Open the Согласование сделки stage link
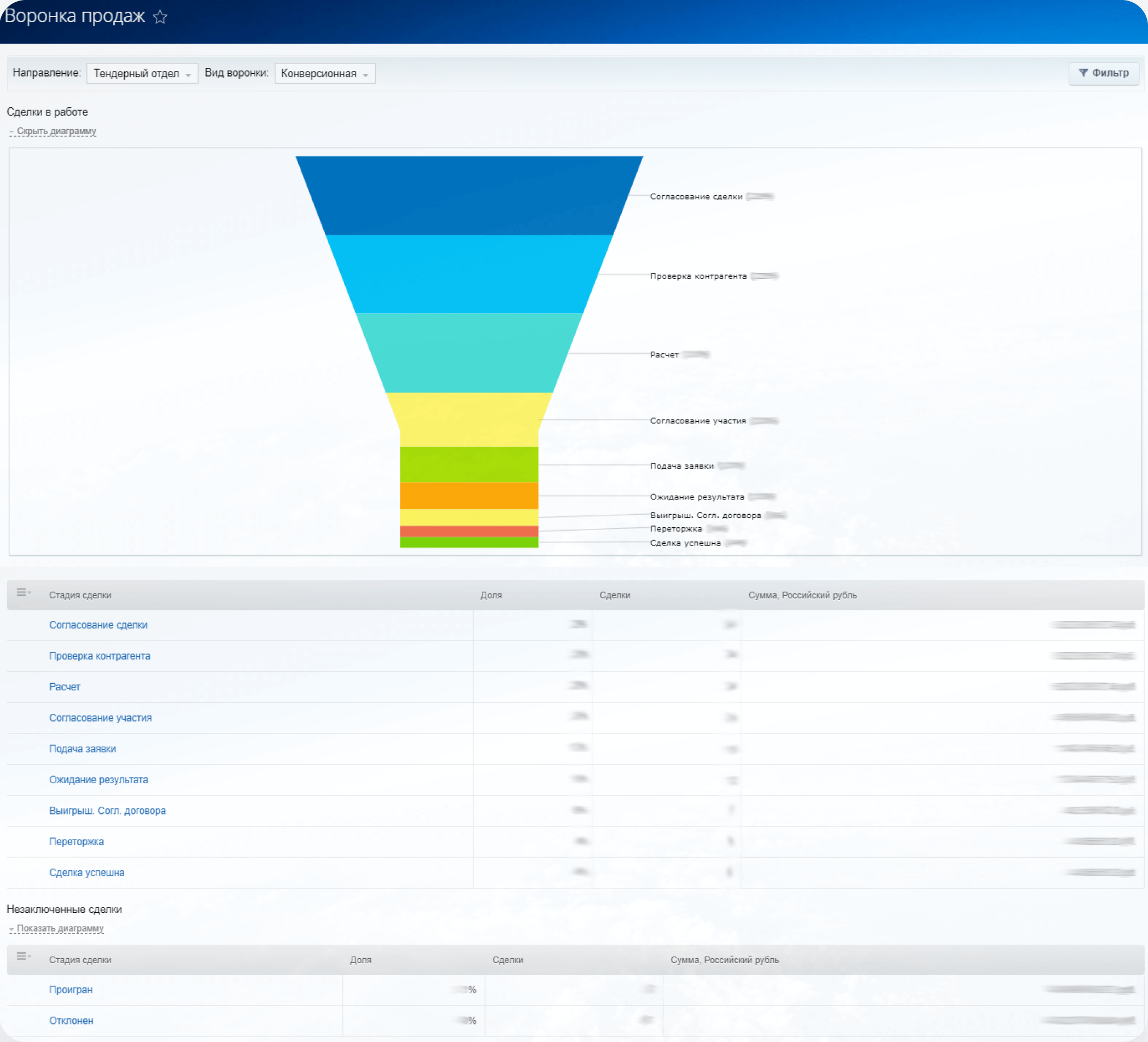The height and width of the screenshot is (1042, 1148). 98,625
